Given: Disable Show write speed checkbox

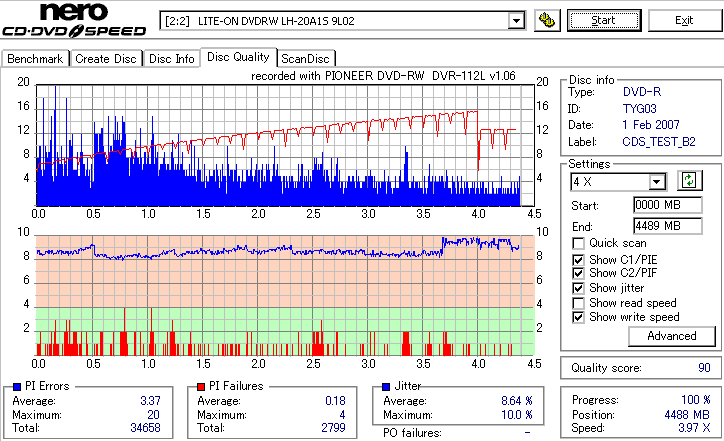Looking at the screenshot, I should point(578,317).
